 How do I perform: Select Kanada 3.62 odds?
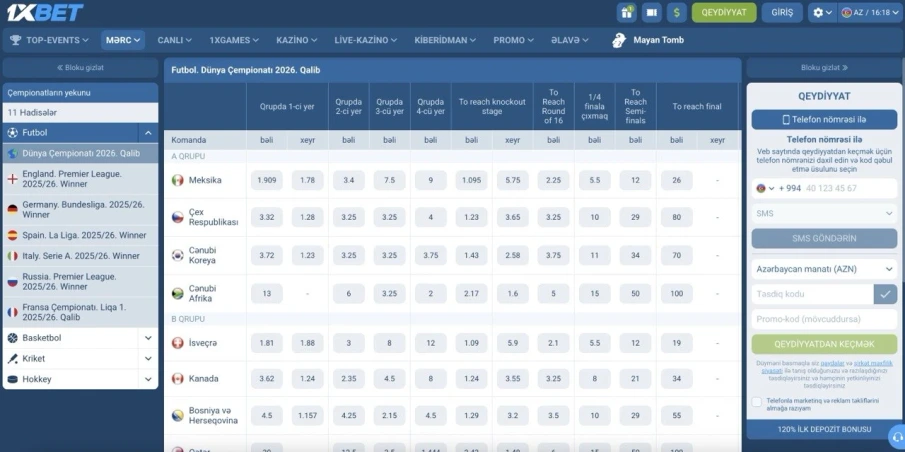[x=267, y=379]
